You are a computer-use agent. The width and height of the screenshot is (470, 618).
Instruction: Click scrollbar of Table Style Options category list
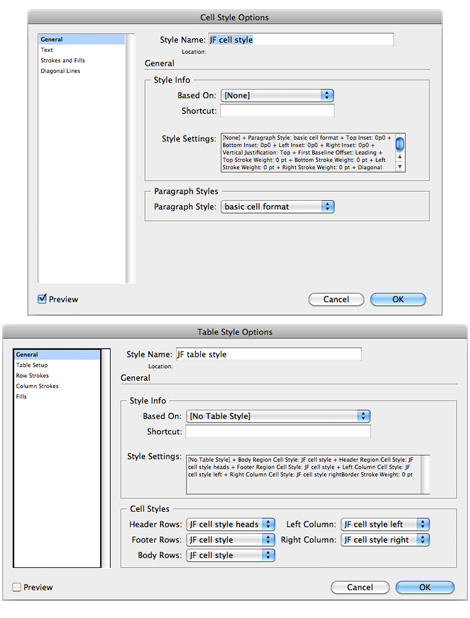tap(106, 458)
